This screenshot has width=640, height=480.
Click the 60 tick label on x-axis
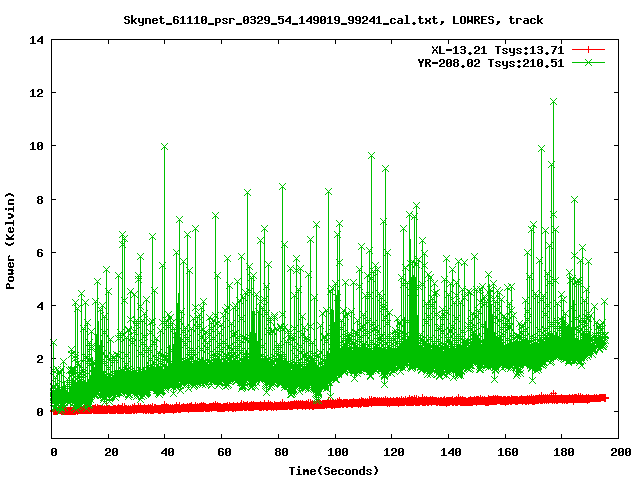coord(222,452)
